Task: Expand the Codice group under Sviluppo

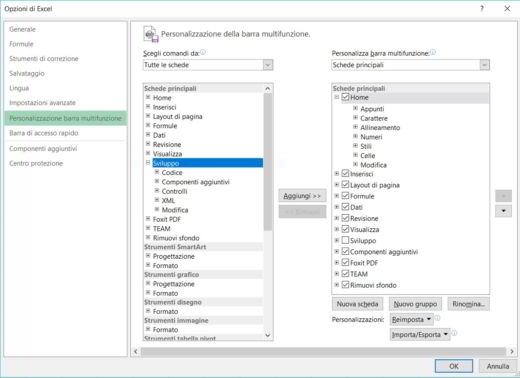Action: pos(157,172)
